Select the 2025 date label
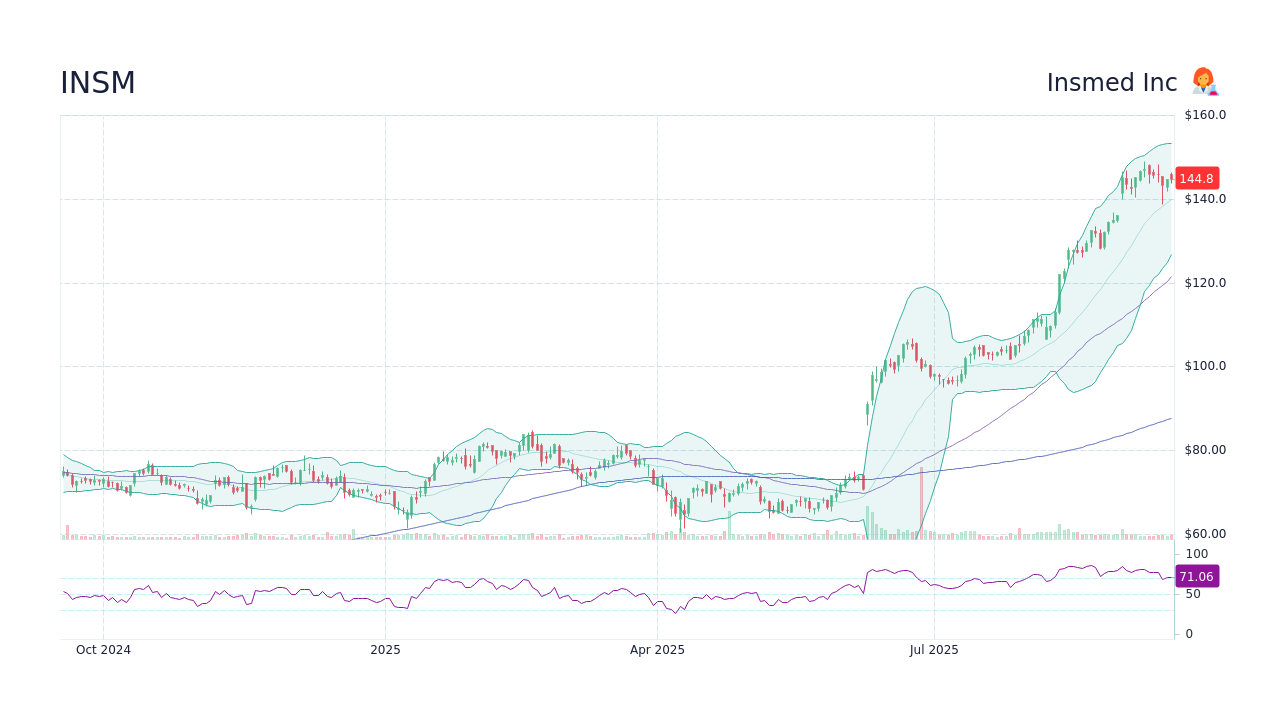The width and height of the screenshot is (1280, 720). coord(385,649)
